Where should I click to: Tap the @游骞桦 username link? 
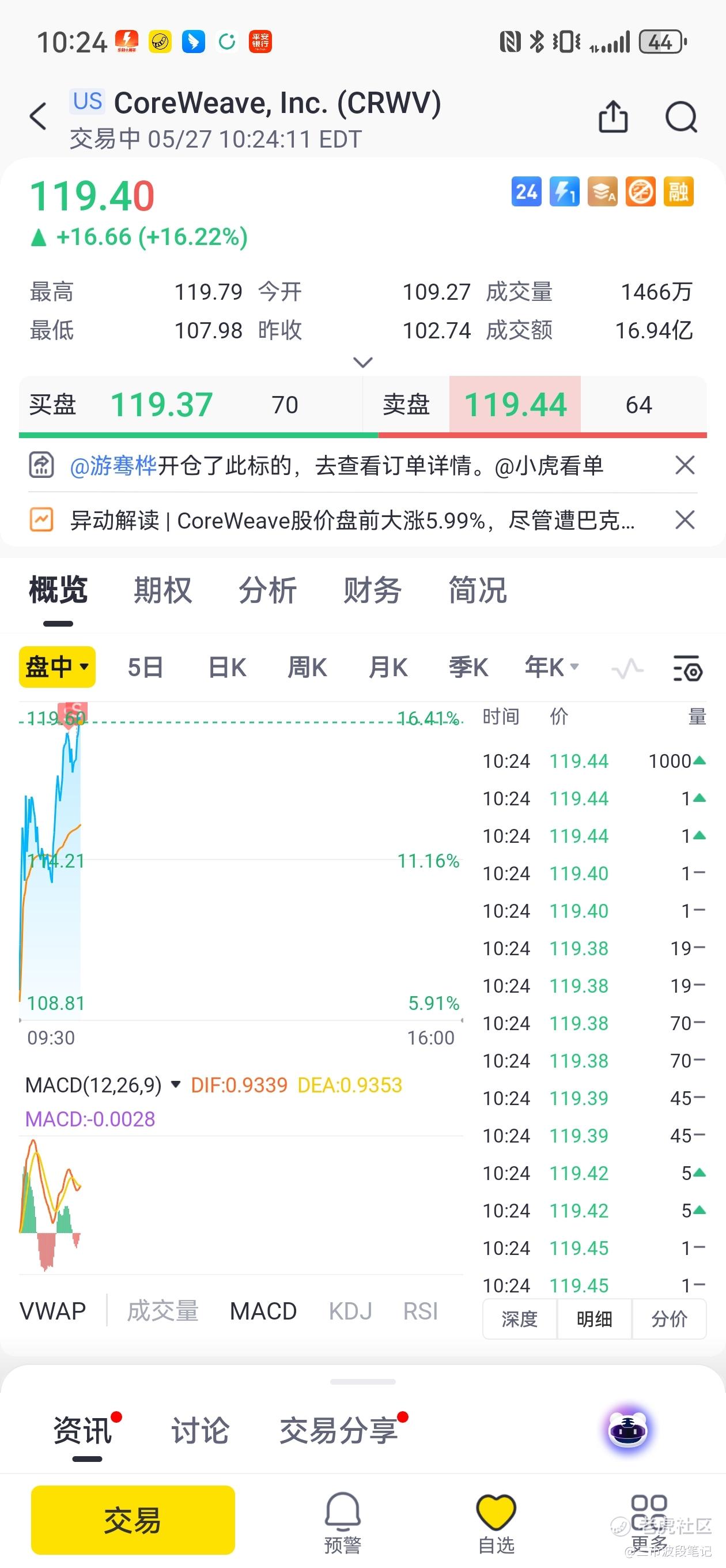[x=113, y=466]
